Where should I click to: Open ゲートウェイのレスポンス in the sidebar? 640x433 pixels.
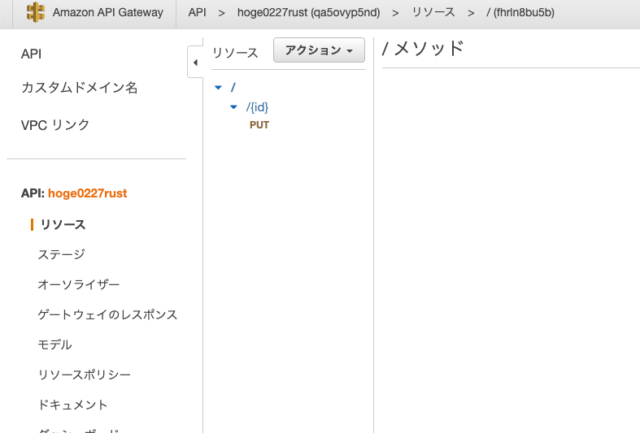click(x=108, y=315)
